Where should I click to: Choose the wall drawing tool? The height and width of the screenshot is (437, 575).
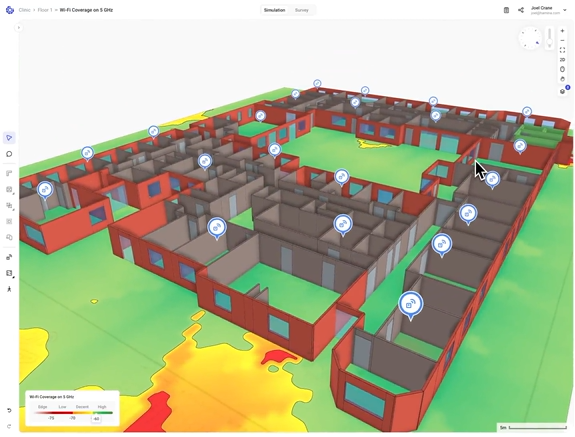[9, 173]
